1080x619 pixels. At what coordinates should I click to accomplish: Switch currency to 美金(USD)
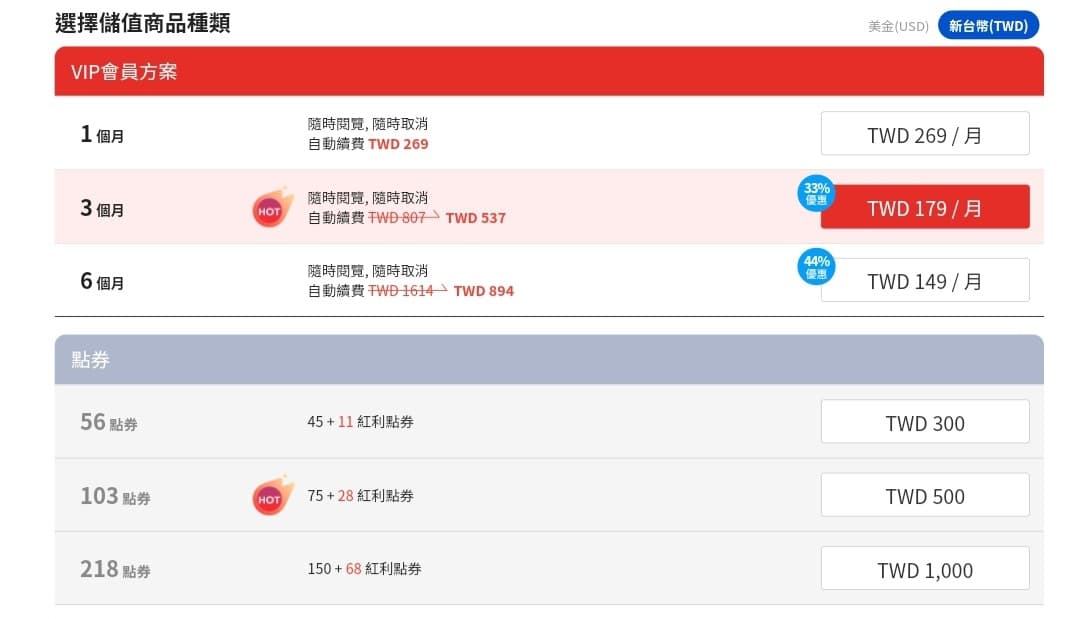(x=897, y=26)
